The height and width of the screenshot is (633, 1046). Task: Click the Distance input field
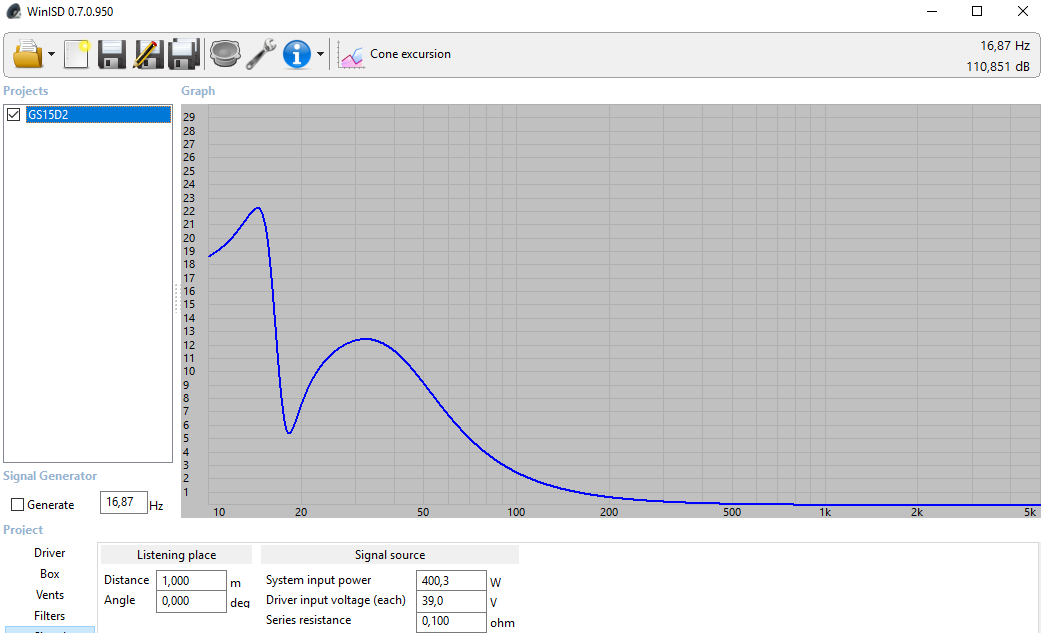pyautogui.click(x=191, y=581)
